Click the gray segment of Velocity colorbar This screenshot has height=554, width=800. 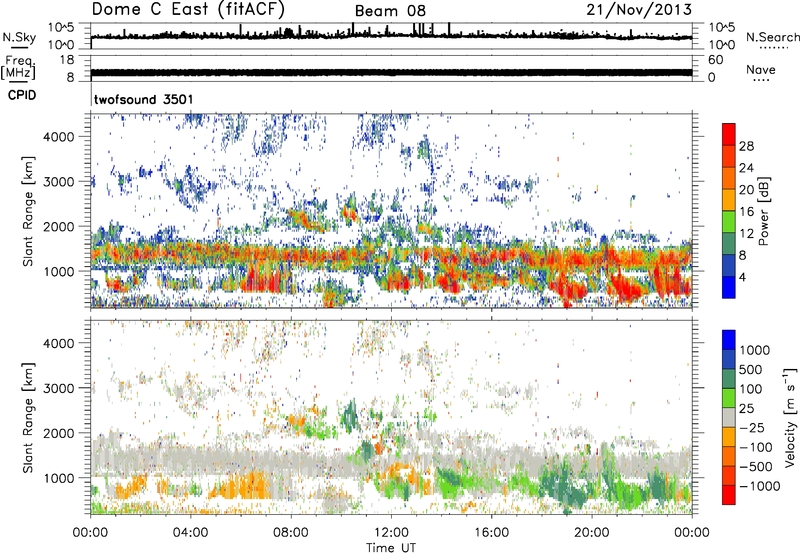coord(729,417)
